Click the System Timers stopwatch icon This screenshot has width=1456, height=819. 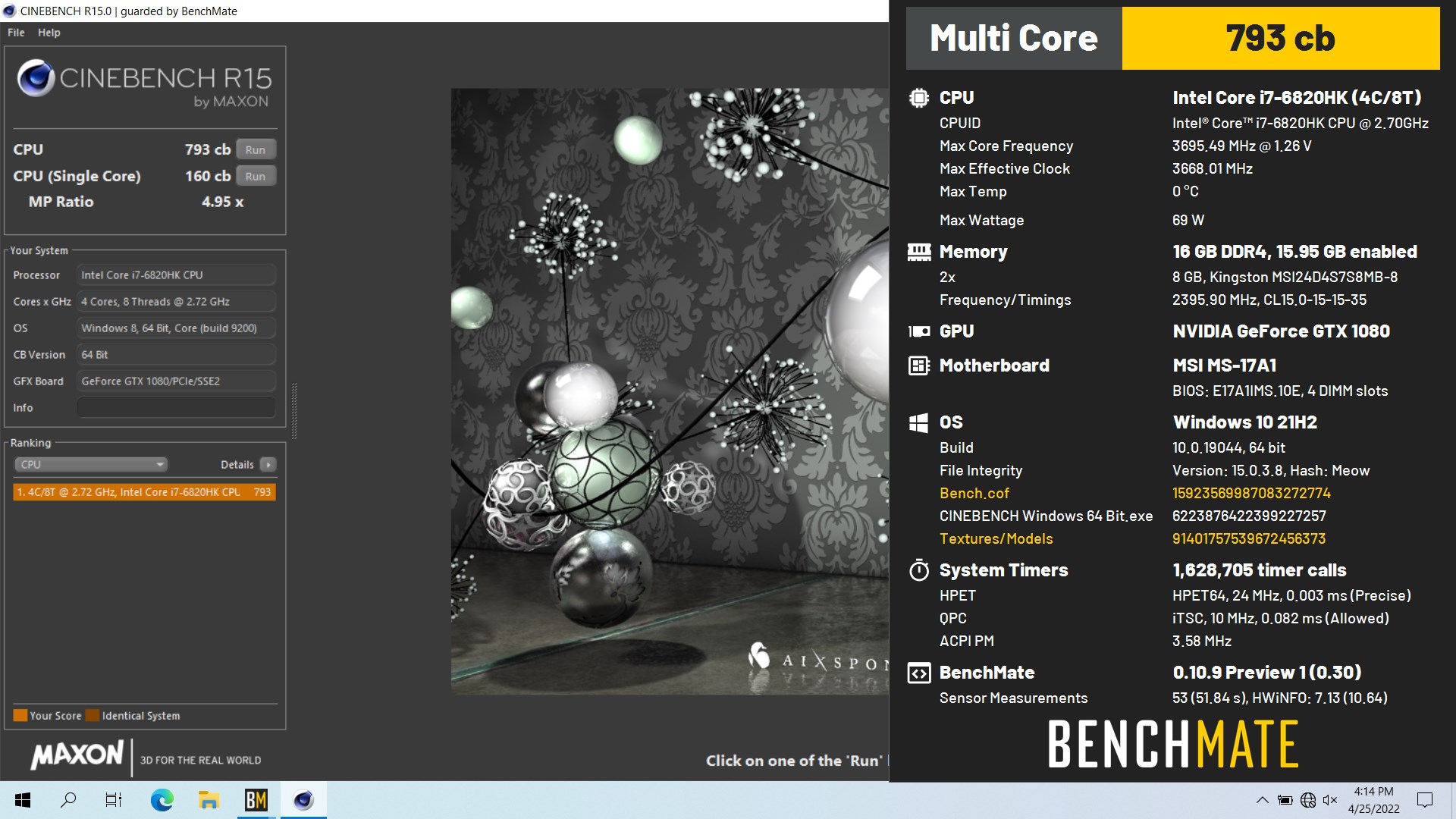[x=918, y=570]
